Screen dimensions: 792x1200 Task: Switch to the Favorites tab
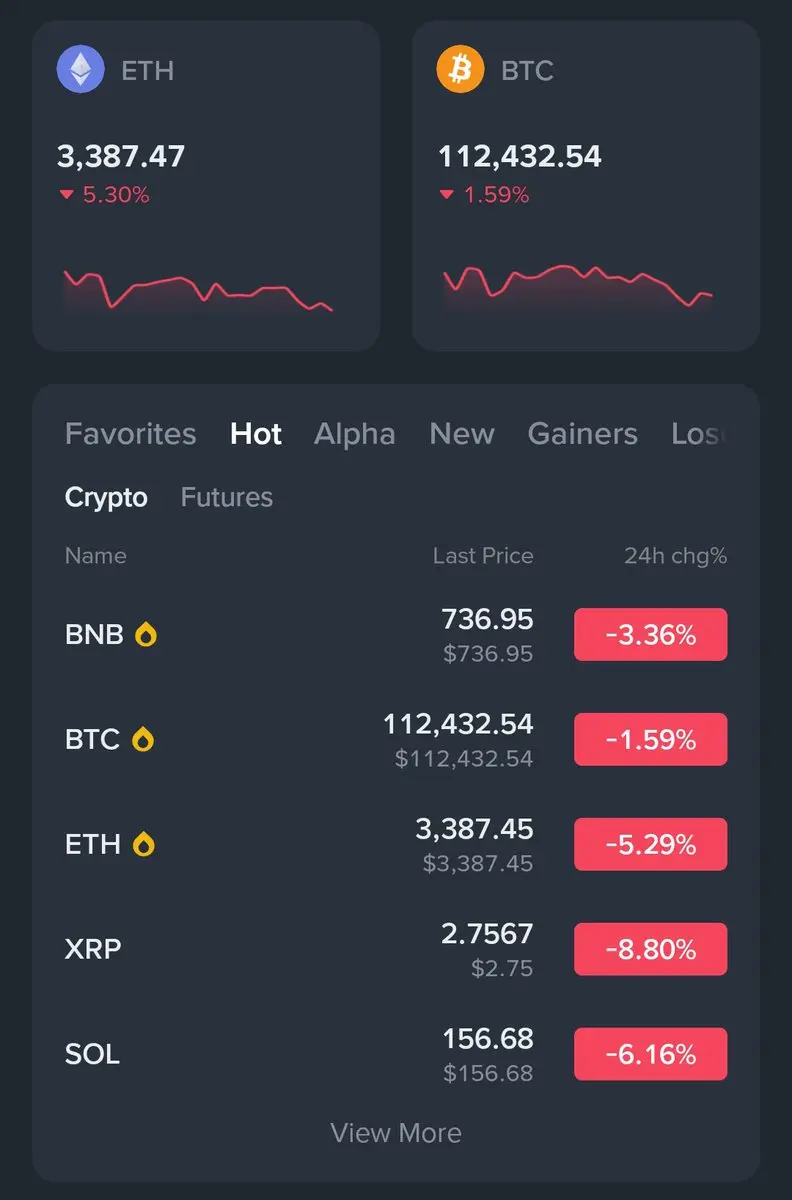[x=131, y=434]
